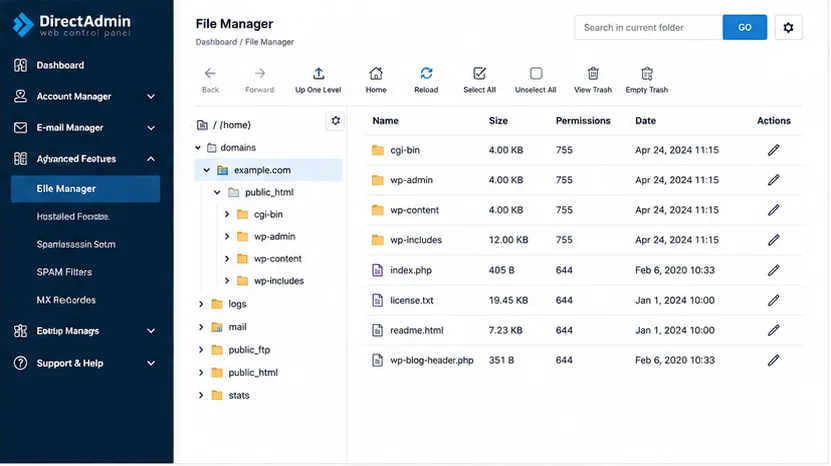Screen dimensions: 831x466
Task: Focus the Search in current folder field
Action: 649,27
